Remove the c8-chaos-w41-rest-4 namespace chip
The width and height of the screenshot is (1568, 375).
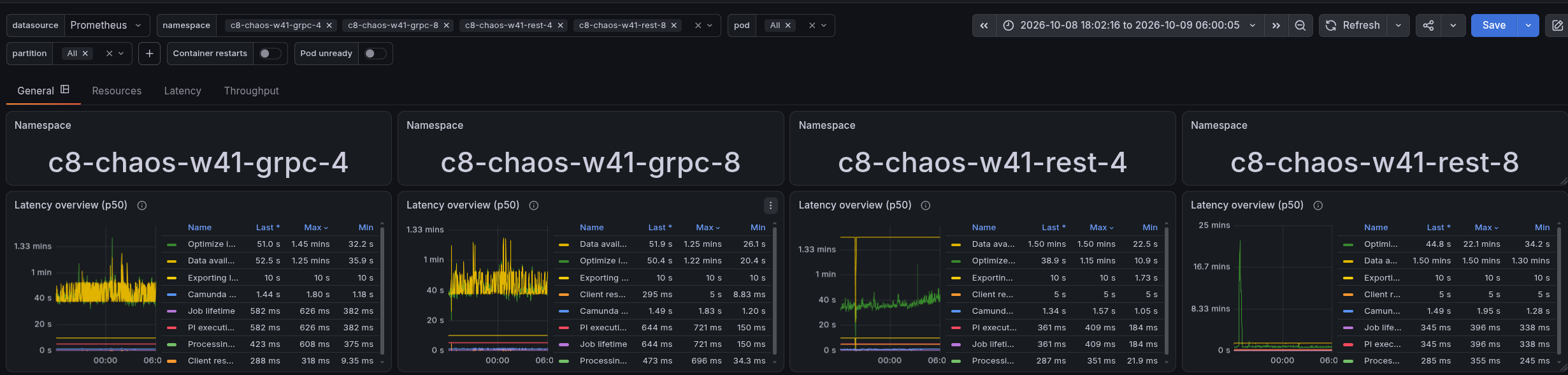click(560, 26)
